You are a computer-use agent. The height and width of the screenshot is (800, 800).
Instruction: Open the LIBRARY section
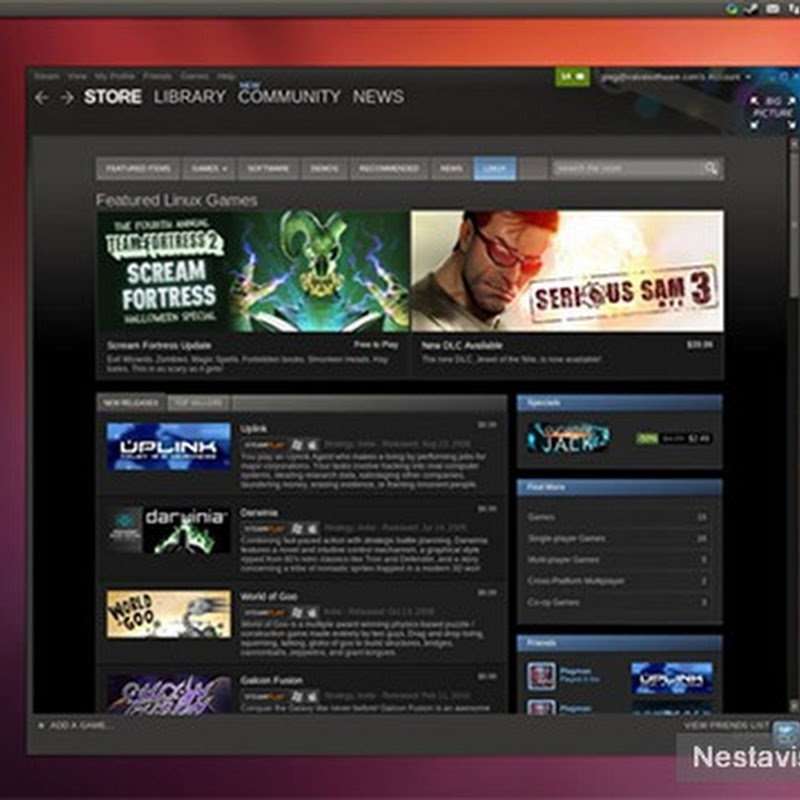[x=190, y=97]
